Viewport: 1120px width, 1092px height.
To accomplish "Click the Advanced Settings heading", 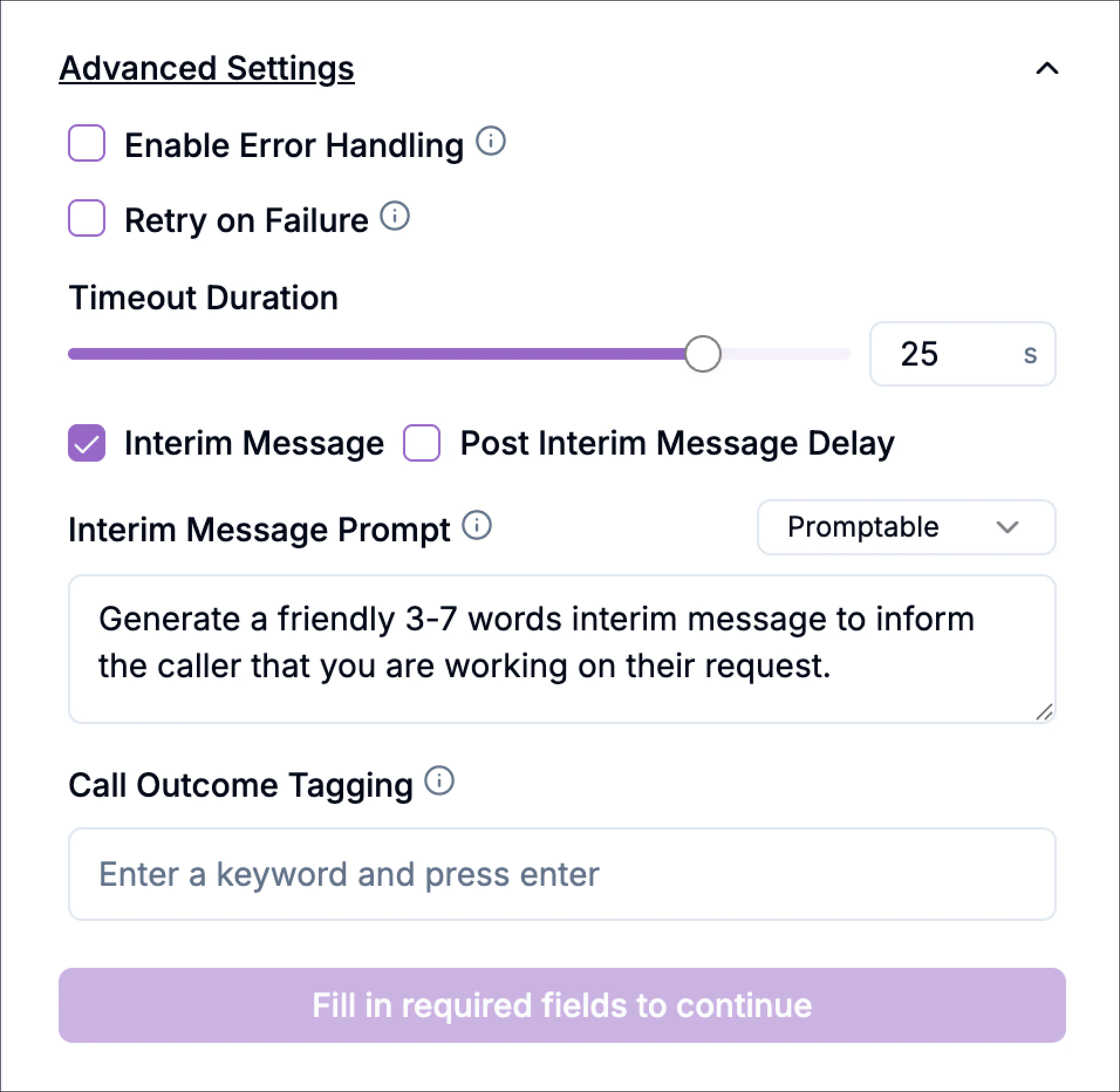I will 206,67.
